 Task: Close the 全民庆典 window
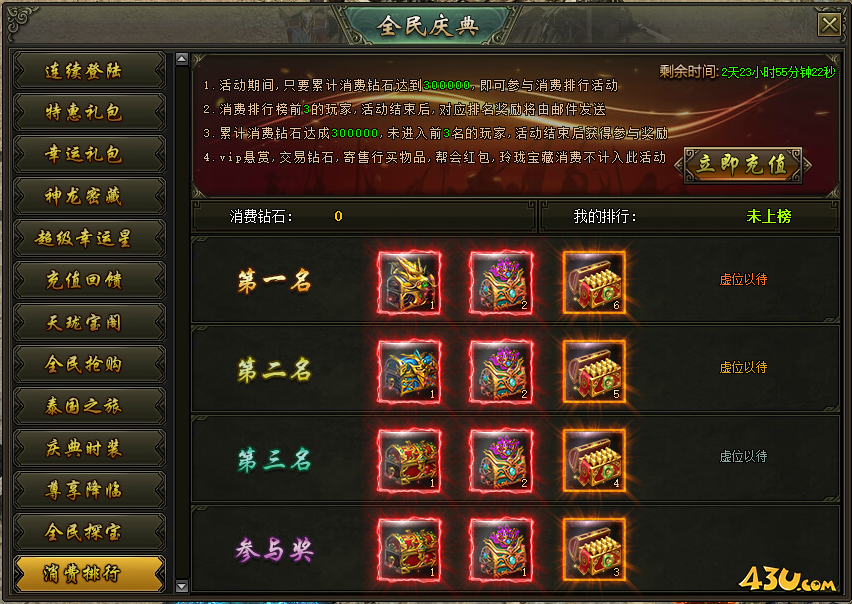pyautogui.click(x=829, y=24)
